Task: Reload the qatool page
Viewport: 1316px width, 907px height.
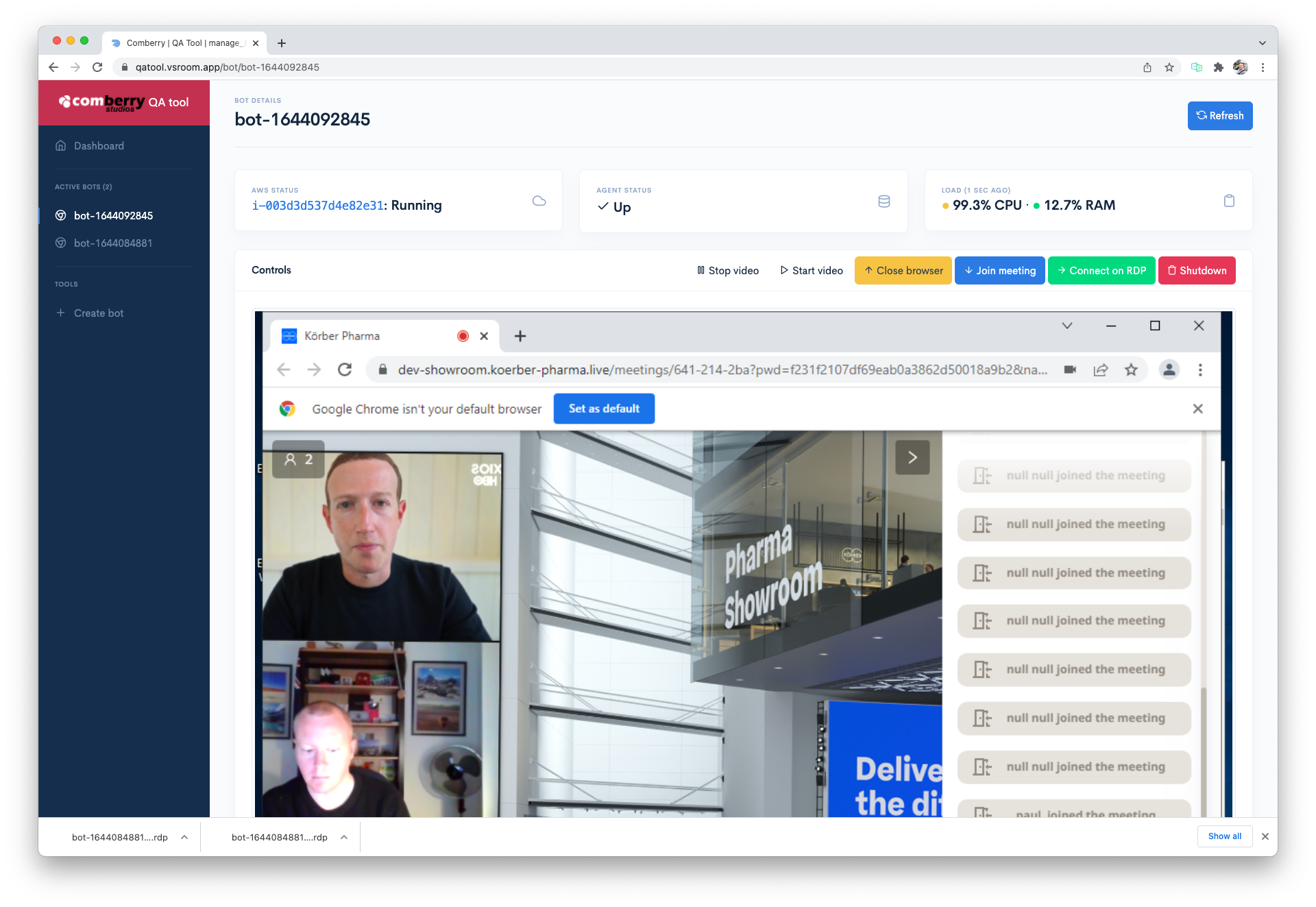Action: tap(97, 67)
